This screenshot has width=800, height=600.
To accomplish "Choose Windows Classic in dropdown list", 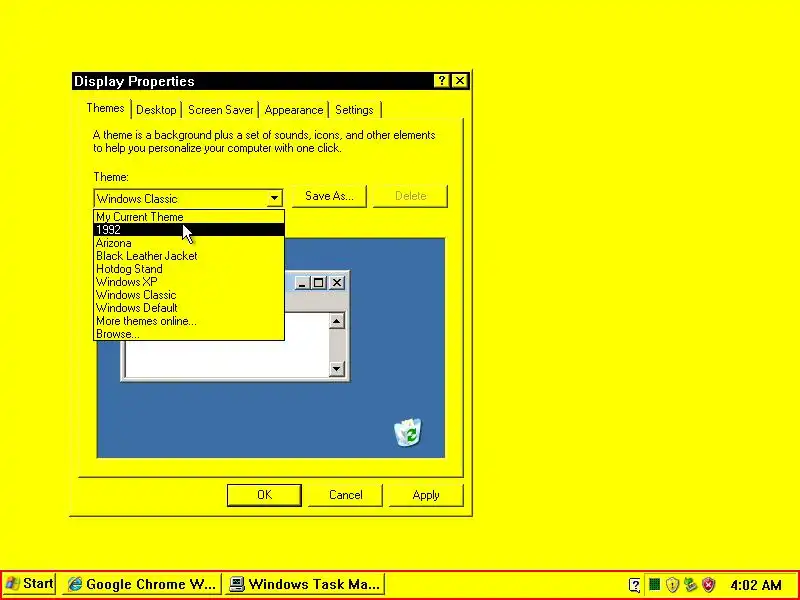I will [x=189, y=295].
